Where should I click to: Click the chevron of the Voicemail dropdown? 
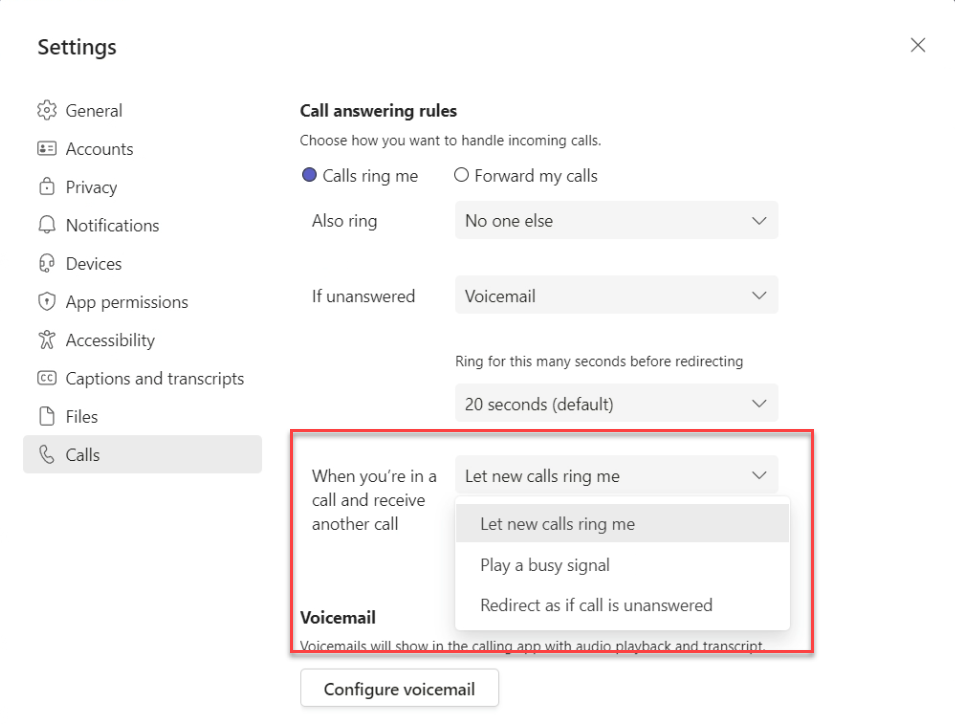(759, 295)
